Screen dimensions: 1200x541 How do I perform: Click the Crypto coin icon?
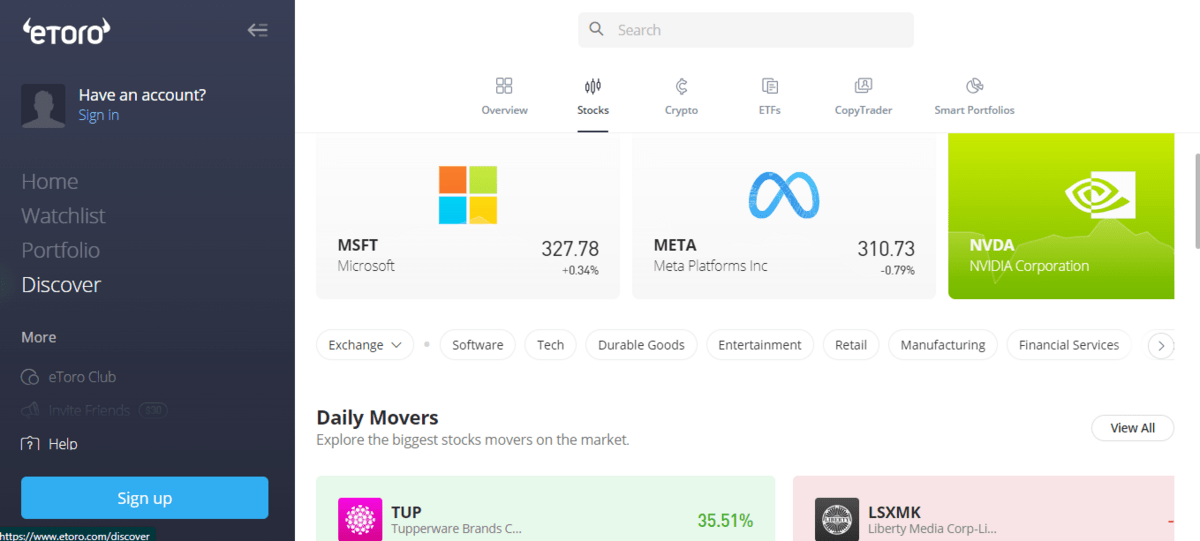point(681,86)
